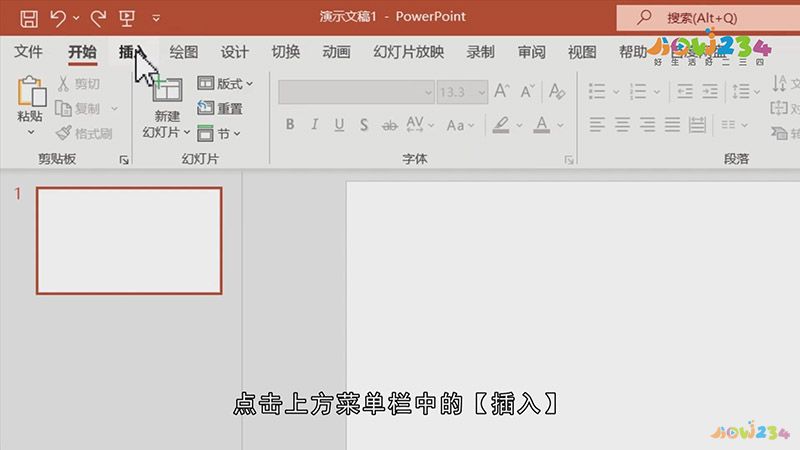Open the Design (设计) tab

(x=234, y=52)
